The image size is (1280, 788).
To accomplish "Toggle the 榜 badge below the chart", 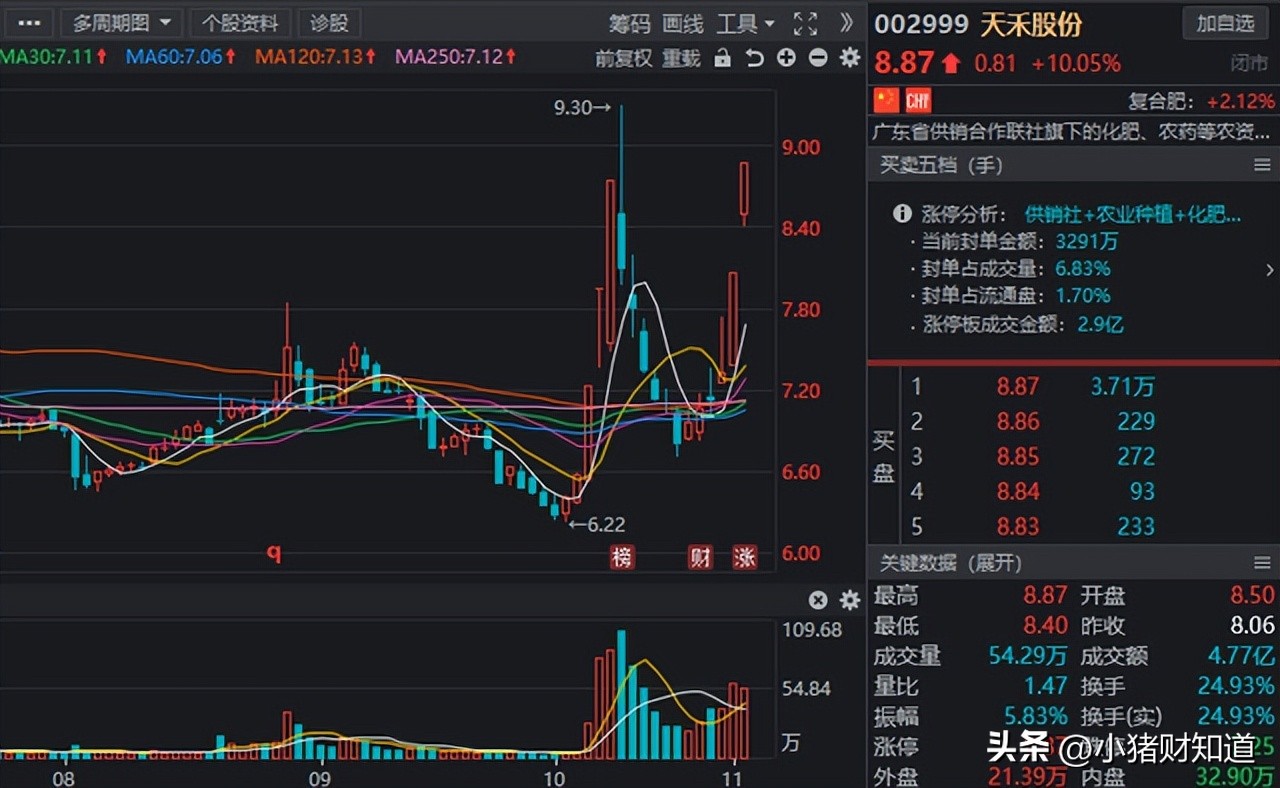I will [620, 557].
